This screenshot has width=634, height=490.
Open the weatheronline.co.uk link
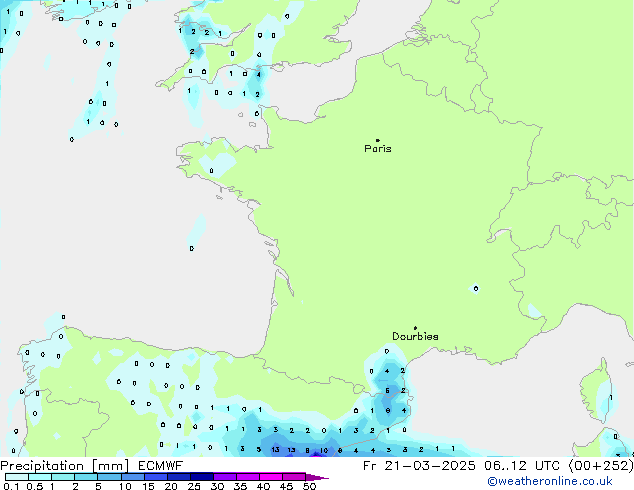point(549,481)
